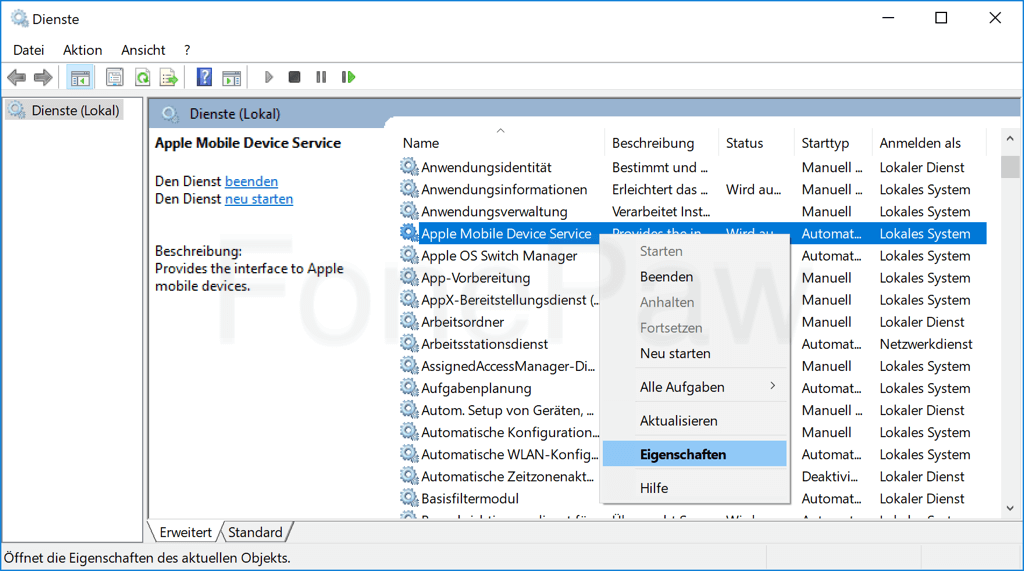Click the Forward arrow toolbar icon
The width and height of the screenshot is (1024, 571).
(43, 78)
